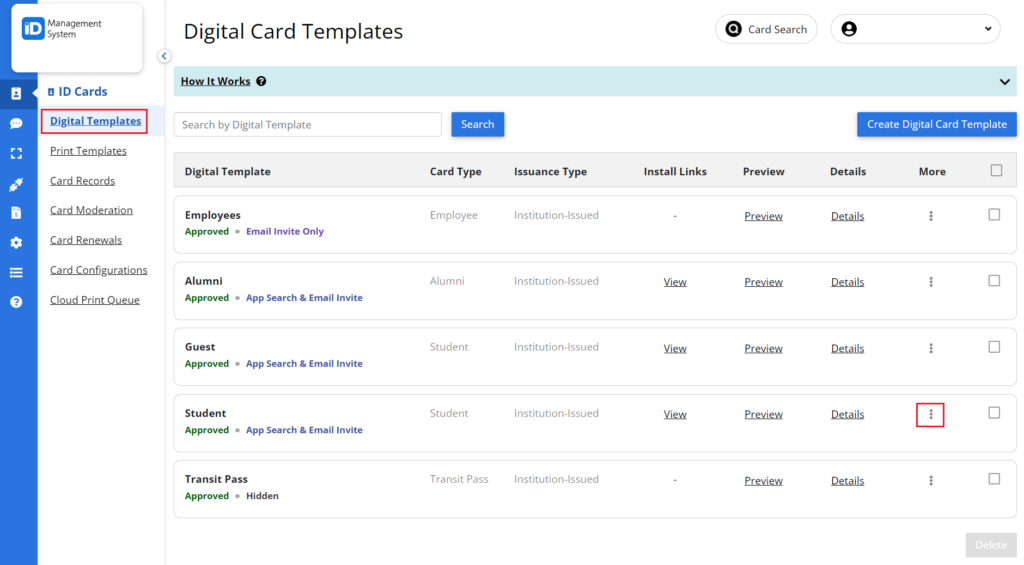Click the Issuance Type column header

point(550,172)
